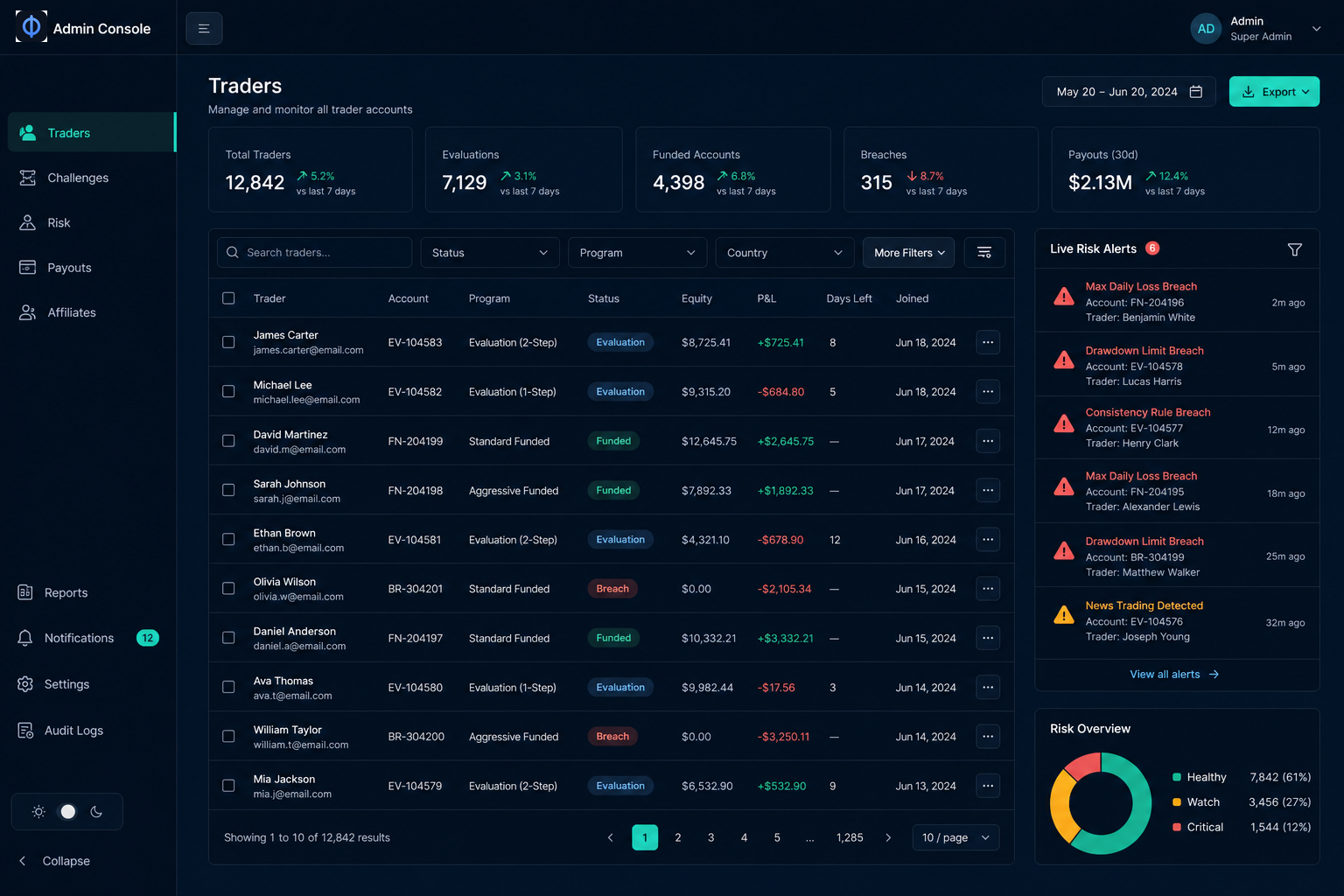Viewport: 1344px width, 896px height.
Task: Open the May 20 – Jun 20, 2024 date range picker
Action: pyautogui.click(x=1129, y=92)
